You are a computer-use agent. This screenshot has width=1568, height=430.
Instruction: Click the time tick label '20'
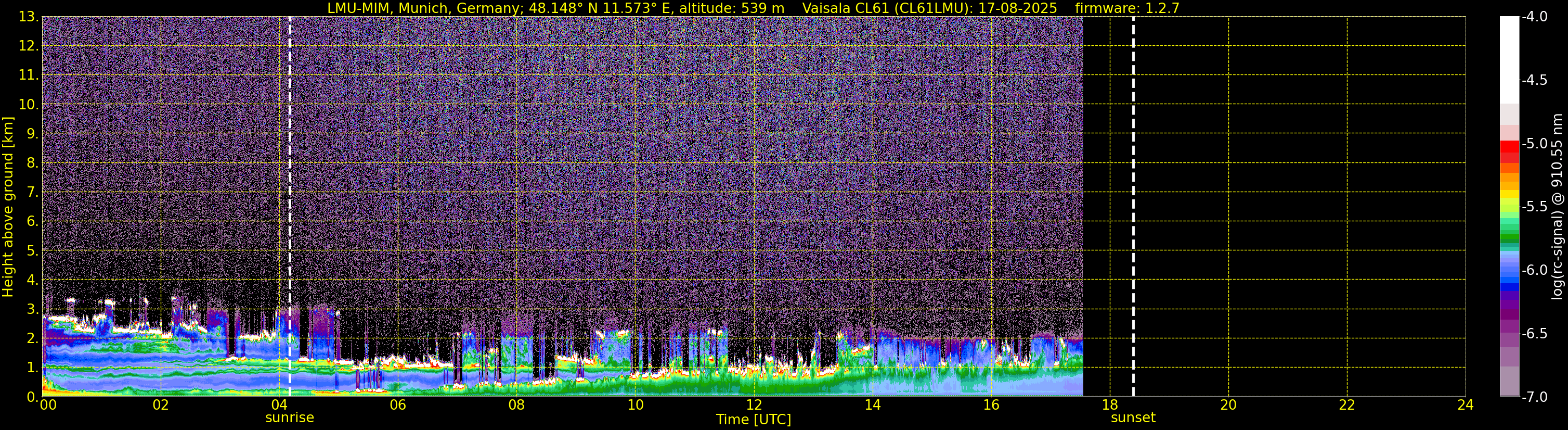pos(1228,405)
